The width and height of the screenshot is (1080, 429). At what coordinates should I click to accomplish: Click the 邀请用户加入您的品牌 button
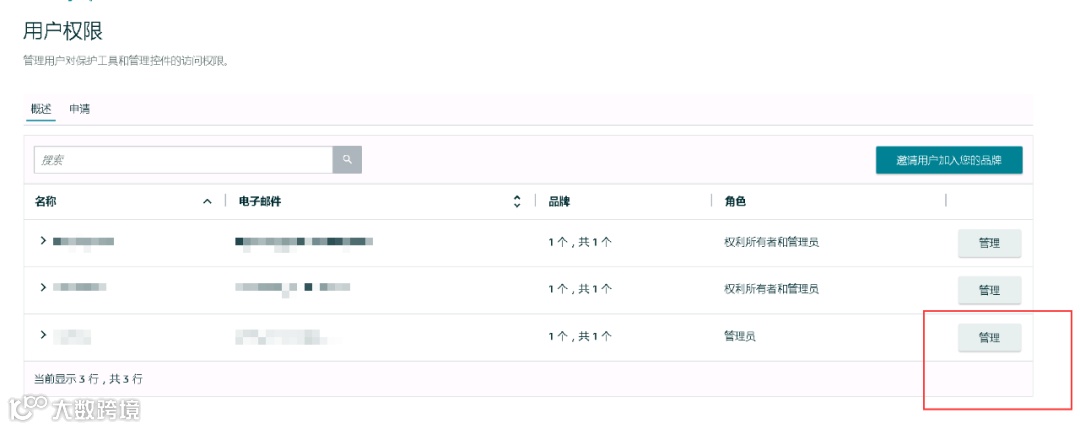tap(948, 160)
